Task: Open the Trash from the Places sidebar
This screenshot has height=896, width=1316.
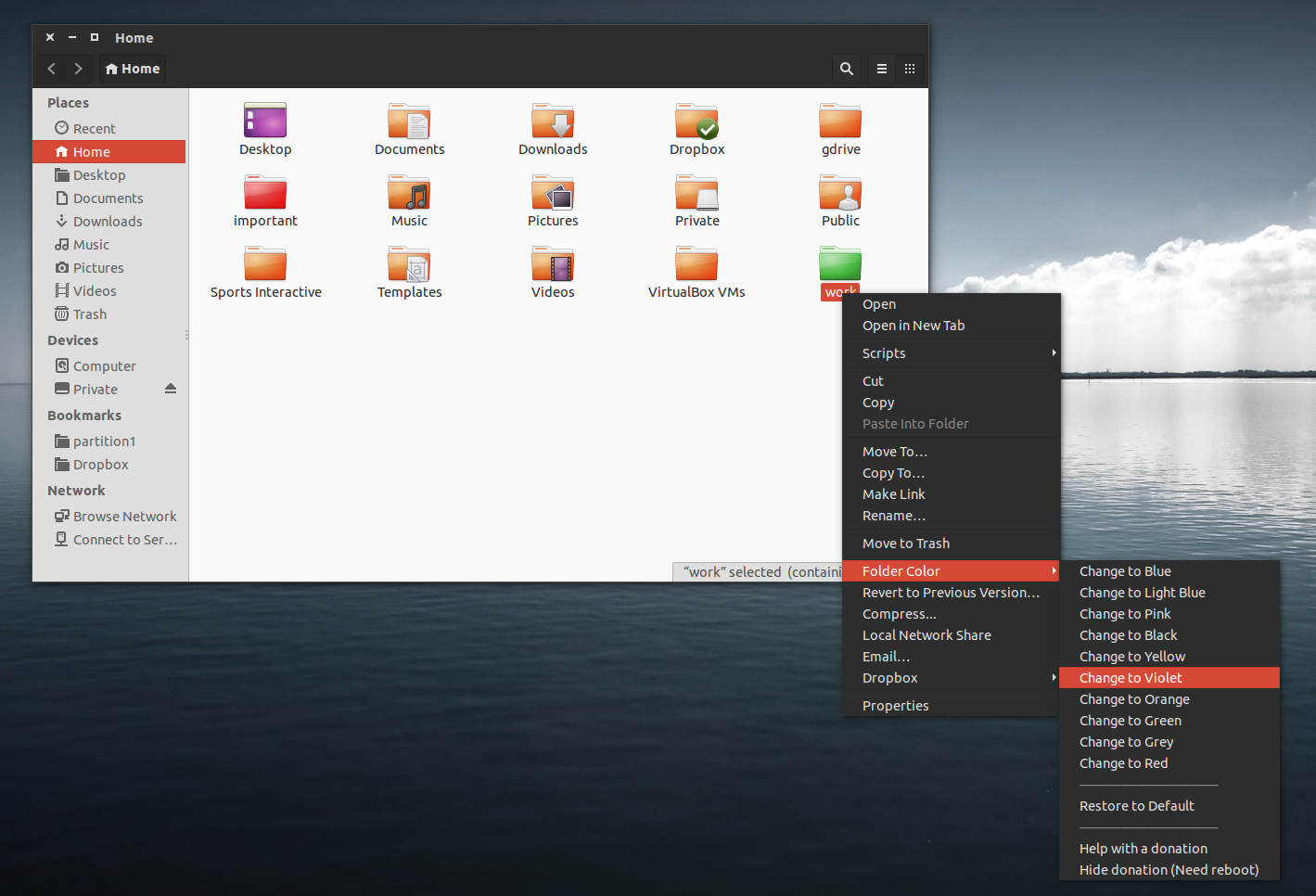Action: tap(90, 314)
